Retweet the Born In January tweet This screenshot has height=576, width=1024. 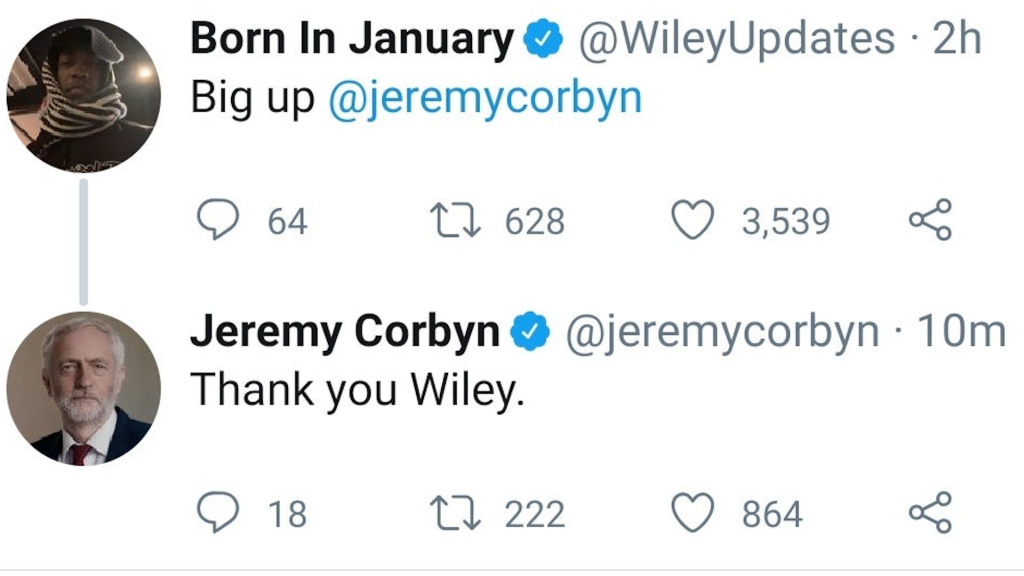tap(455, 221)
